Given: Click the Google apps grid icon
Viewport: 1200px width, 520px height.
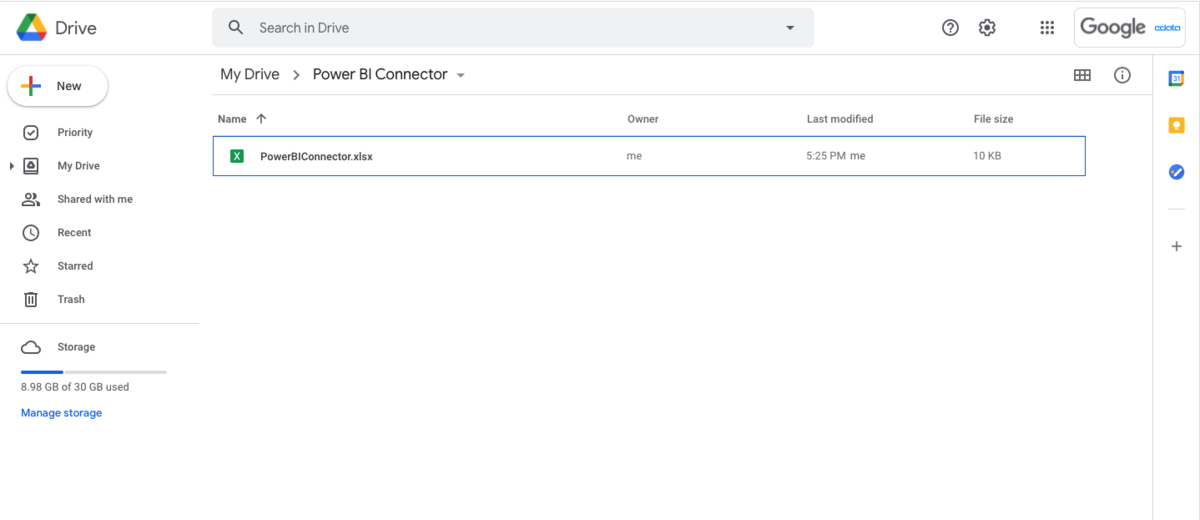Looking at the screenshot, I should (1047, 28).
